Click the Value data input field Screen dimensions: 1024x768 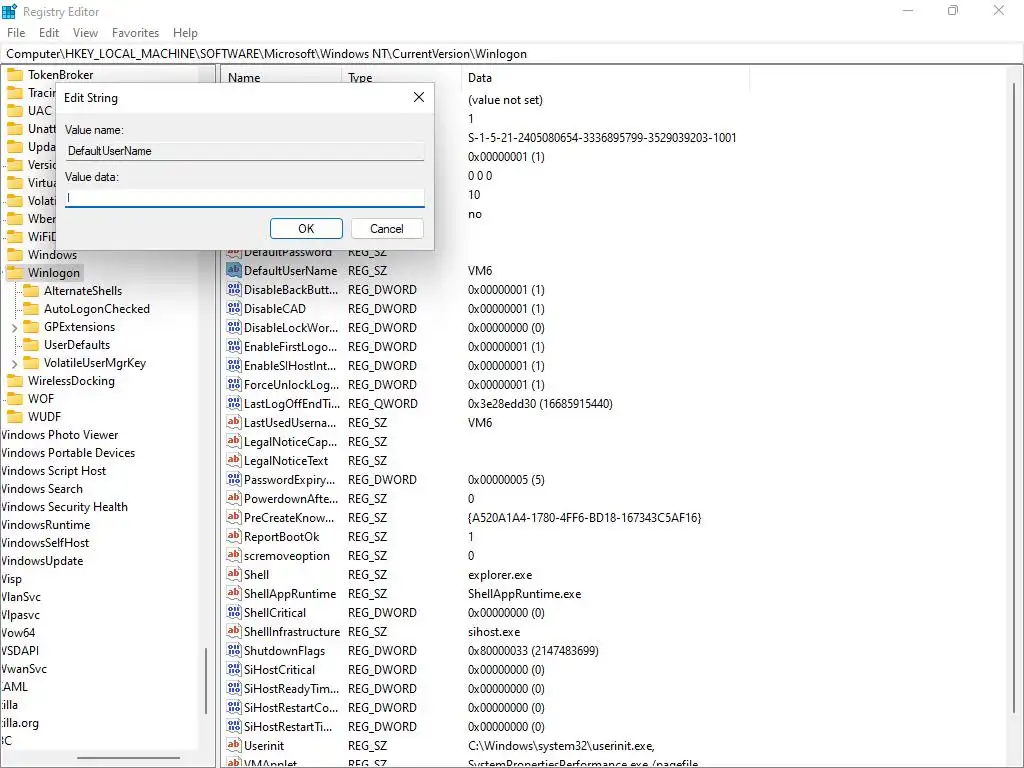(x=244, y=197)
